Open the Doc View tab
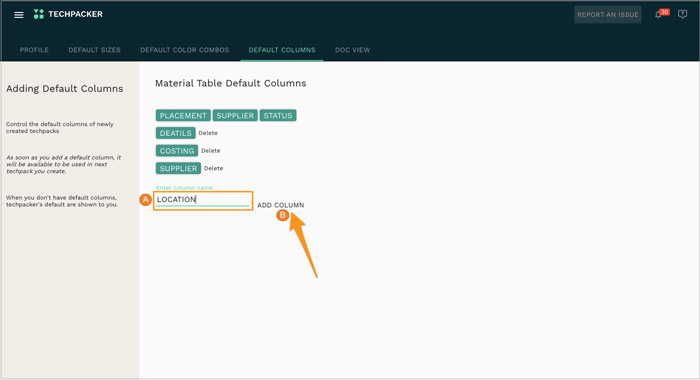 click(x=352, y=50)
